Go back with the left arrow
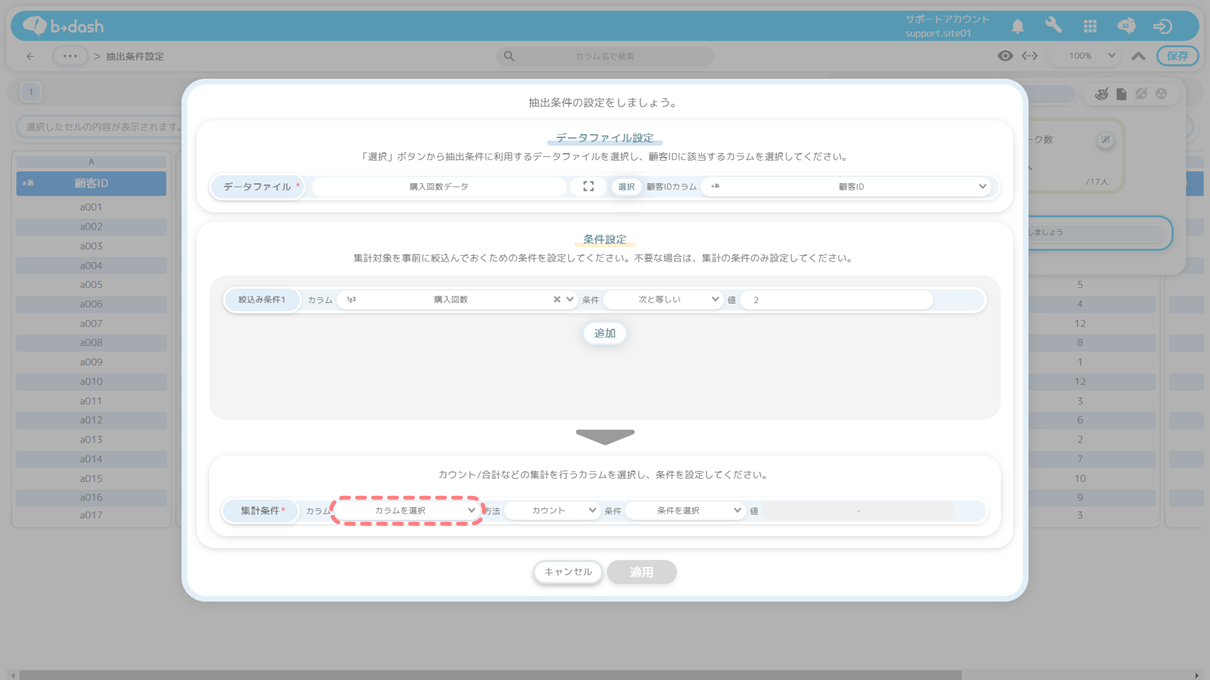Image resolution: width=1210 pixels, height=680 pixels. coord(30,56)
